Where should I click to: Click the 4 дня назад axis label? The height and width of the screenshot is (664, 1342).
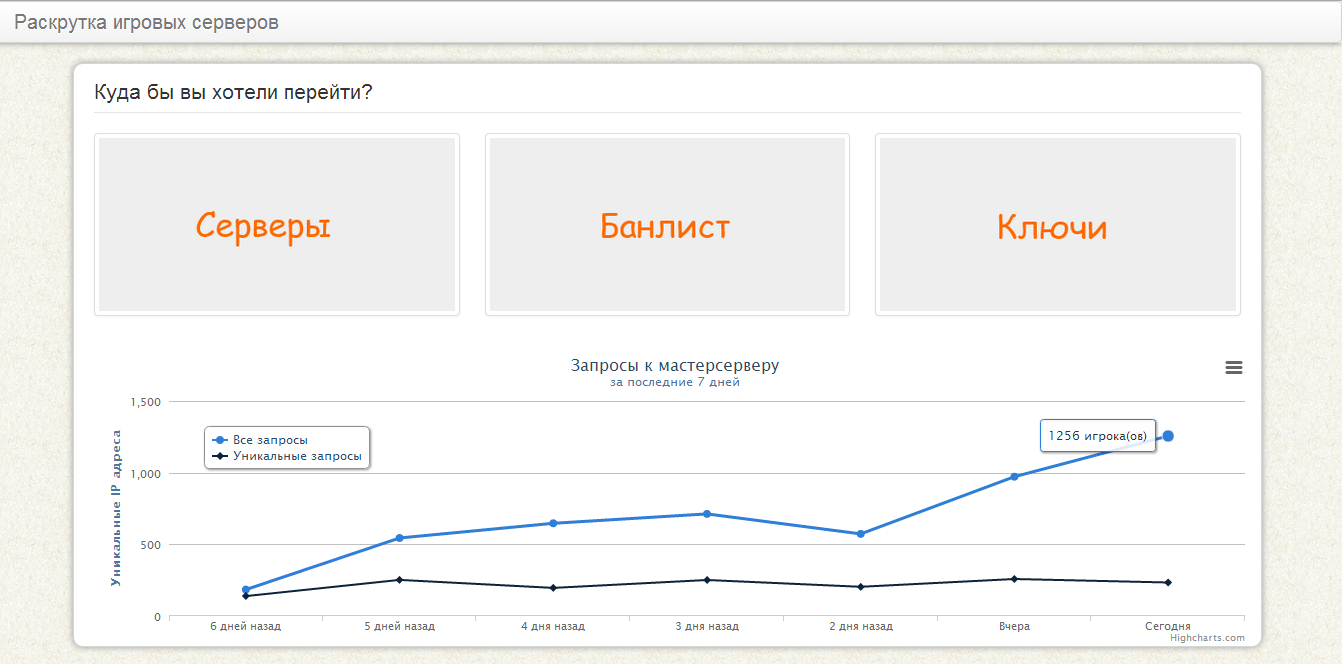(553, 627)
